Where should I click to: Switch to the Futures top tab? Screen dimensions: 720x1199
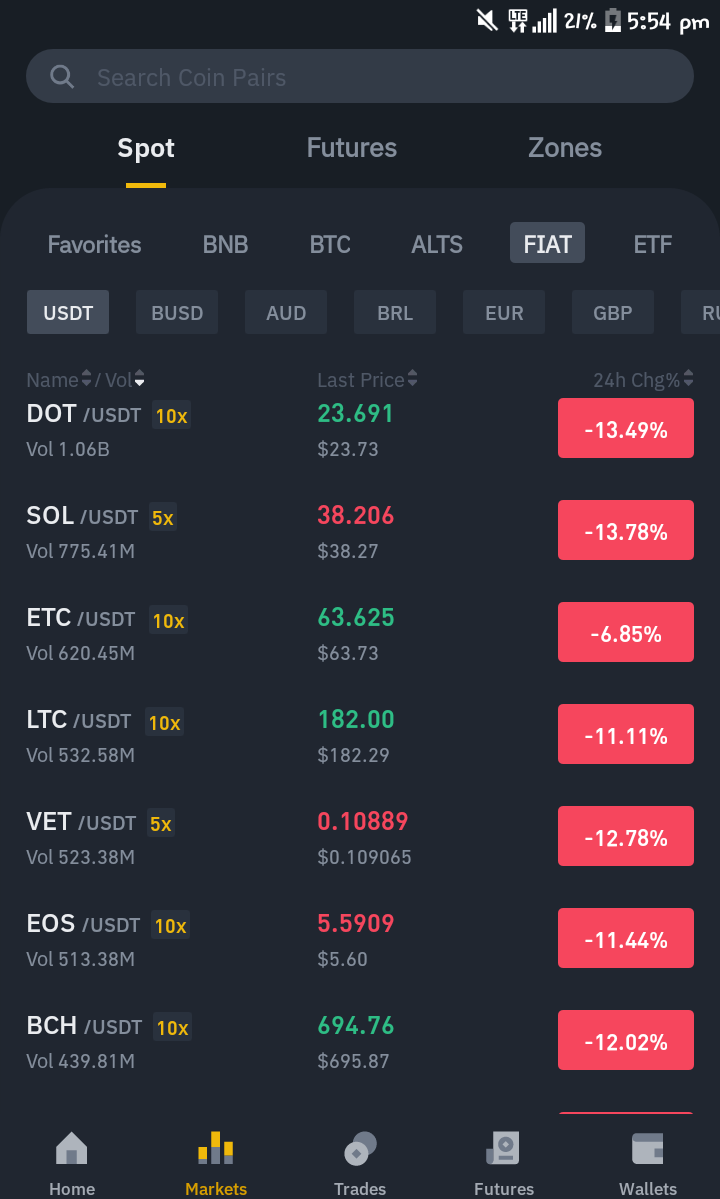pos(352,148)
